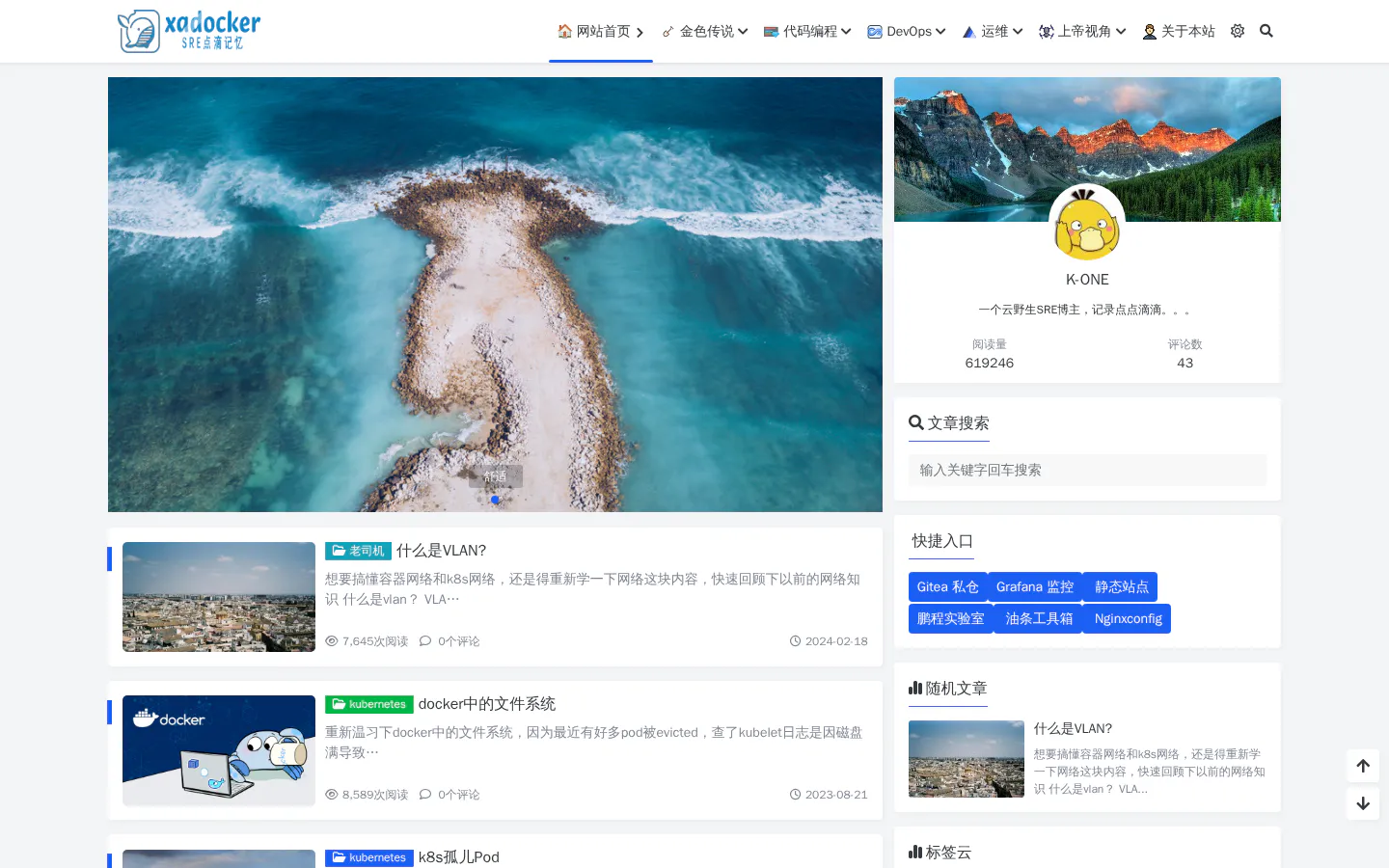Expand the 运维 dropdown arrow
This screenshot has height=868, width=1389.
pyautogui.click(x=1018, y=32)
